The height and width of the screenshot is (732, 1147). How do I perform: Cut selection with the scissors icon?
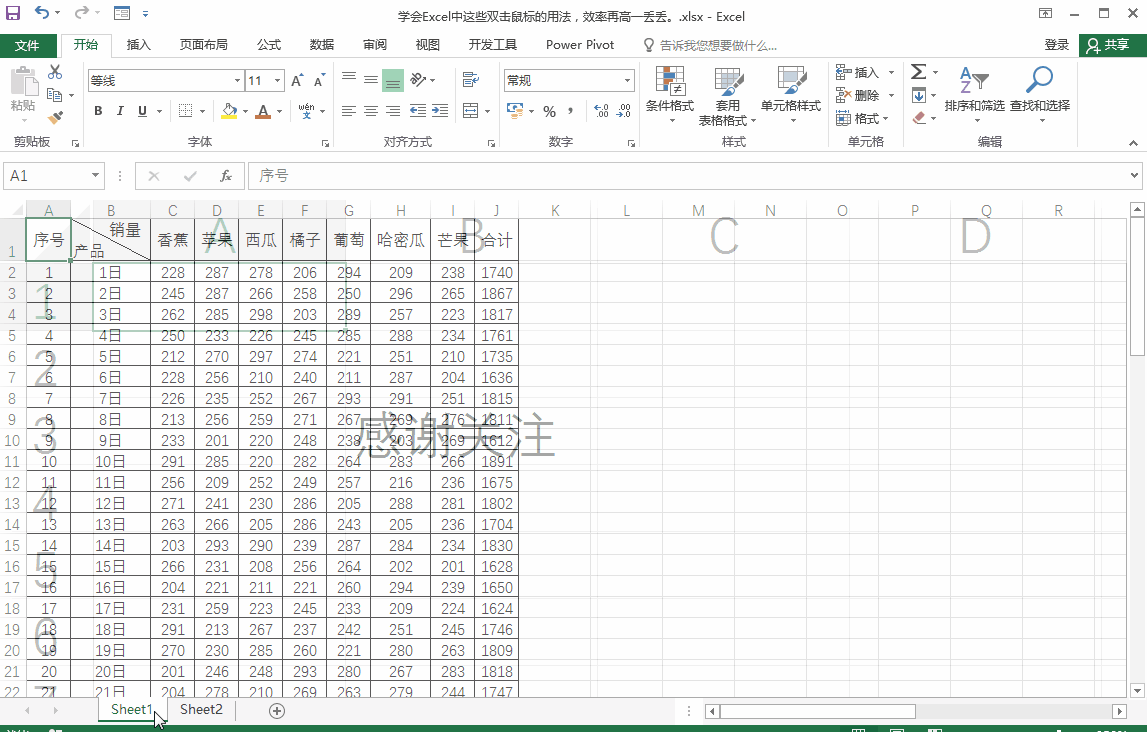55,72
